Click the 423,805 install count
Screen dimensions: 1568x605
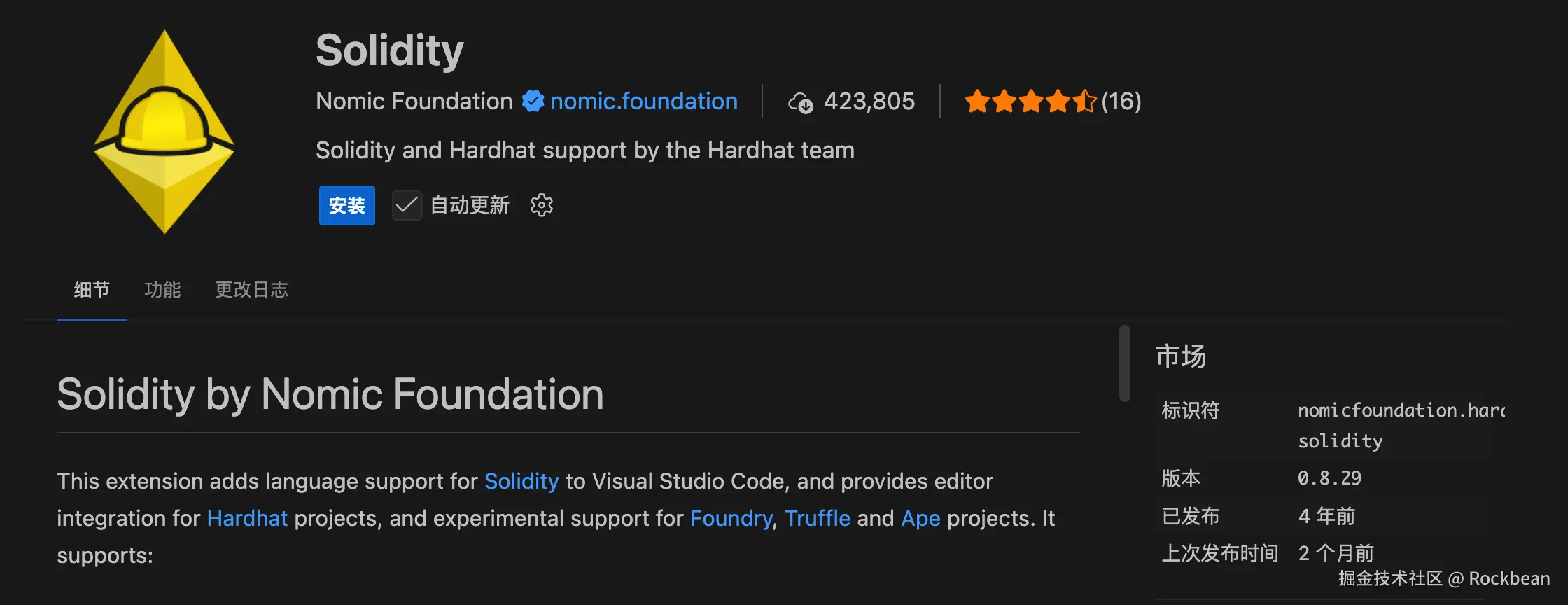(869, 102)
